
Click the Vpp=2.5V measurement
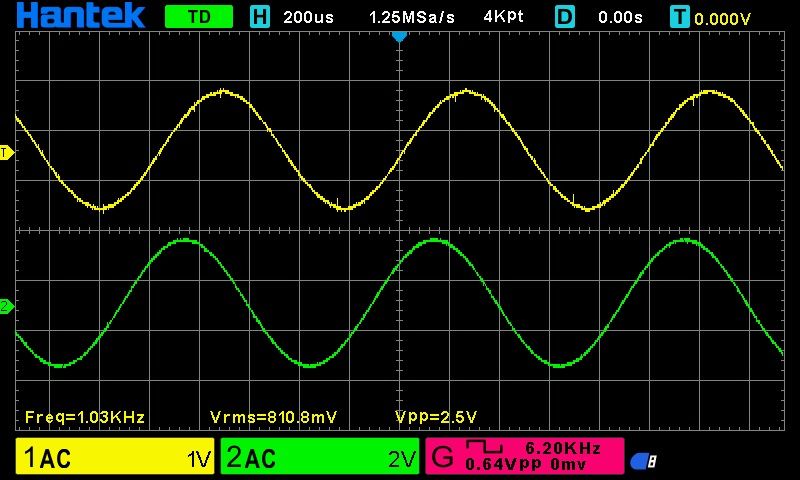(x=436, y=417)
